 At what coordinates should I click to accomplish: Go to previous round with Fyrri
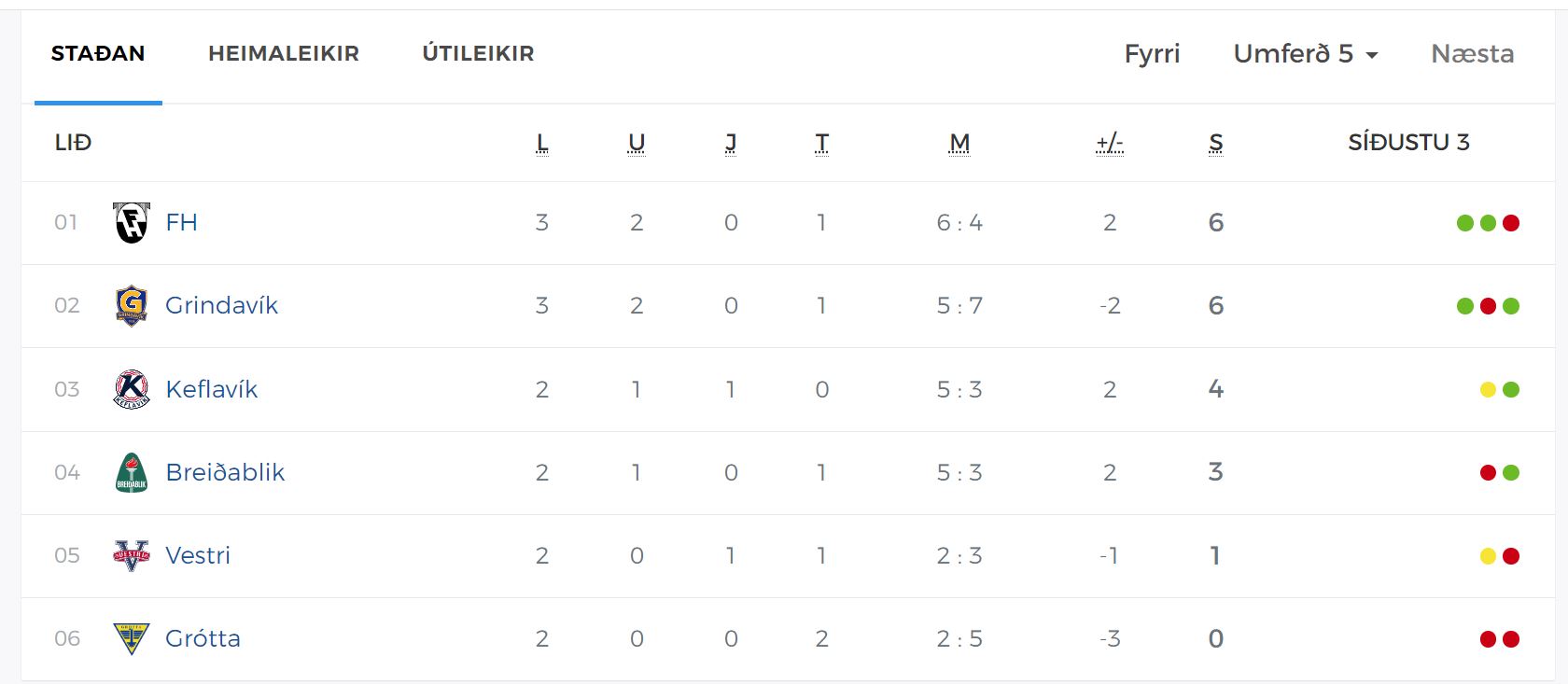click(1152, 54)
